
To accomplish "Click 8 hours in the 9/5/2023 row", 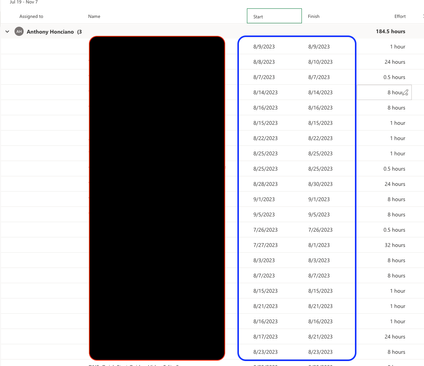I will click(396, 215).
